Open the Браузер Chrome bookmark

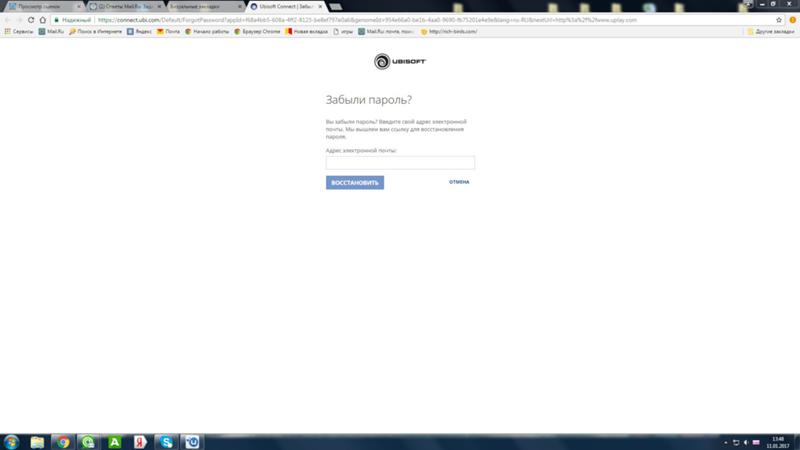point(257,32)
